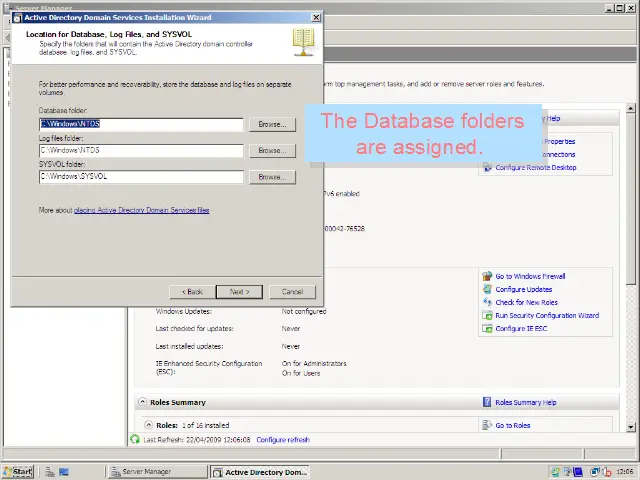Click the show desktop quick launch icon
Image resolution: width=640 pixels, height=480 pixels.
(64, 472)
